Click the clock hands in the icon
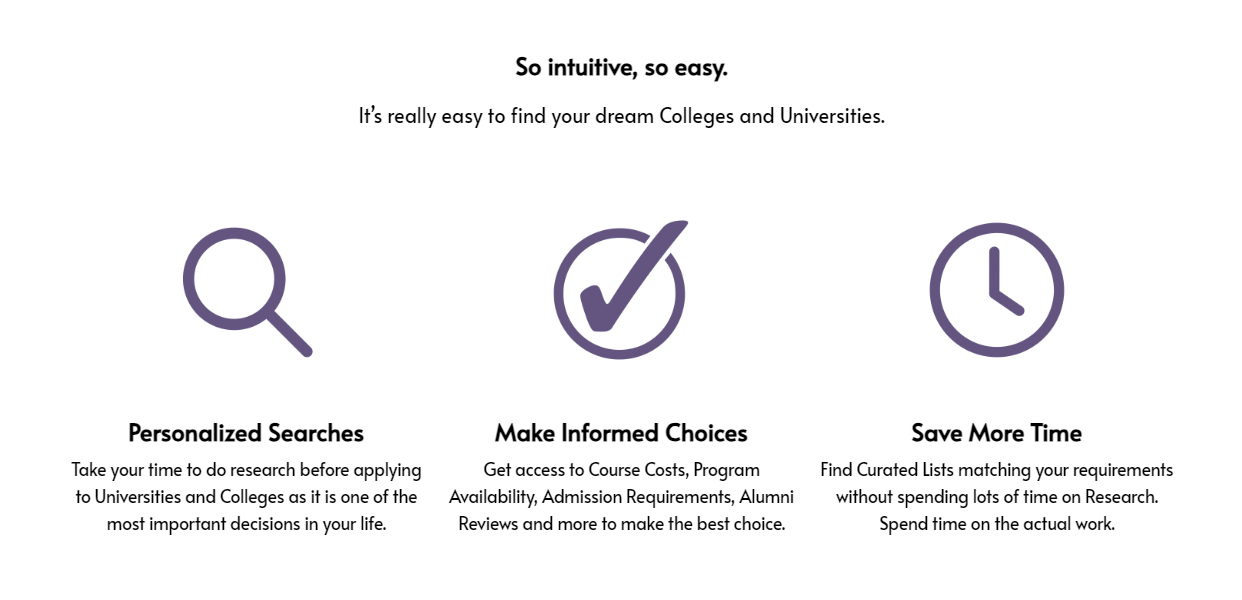Screen dimensions: 1242x600 (1004, 281)
